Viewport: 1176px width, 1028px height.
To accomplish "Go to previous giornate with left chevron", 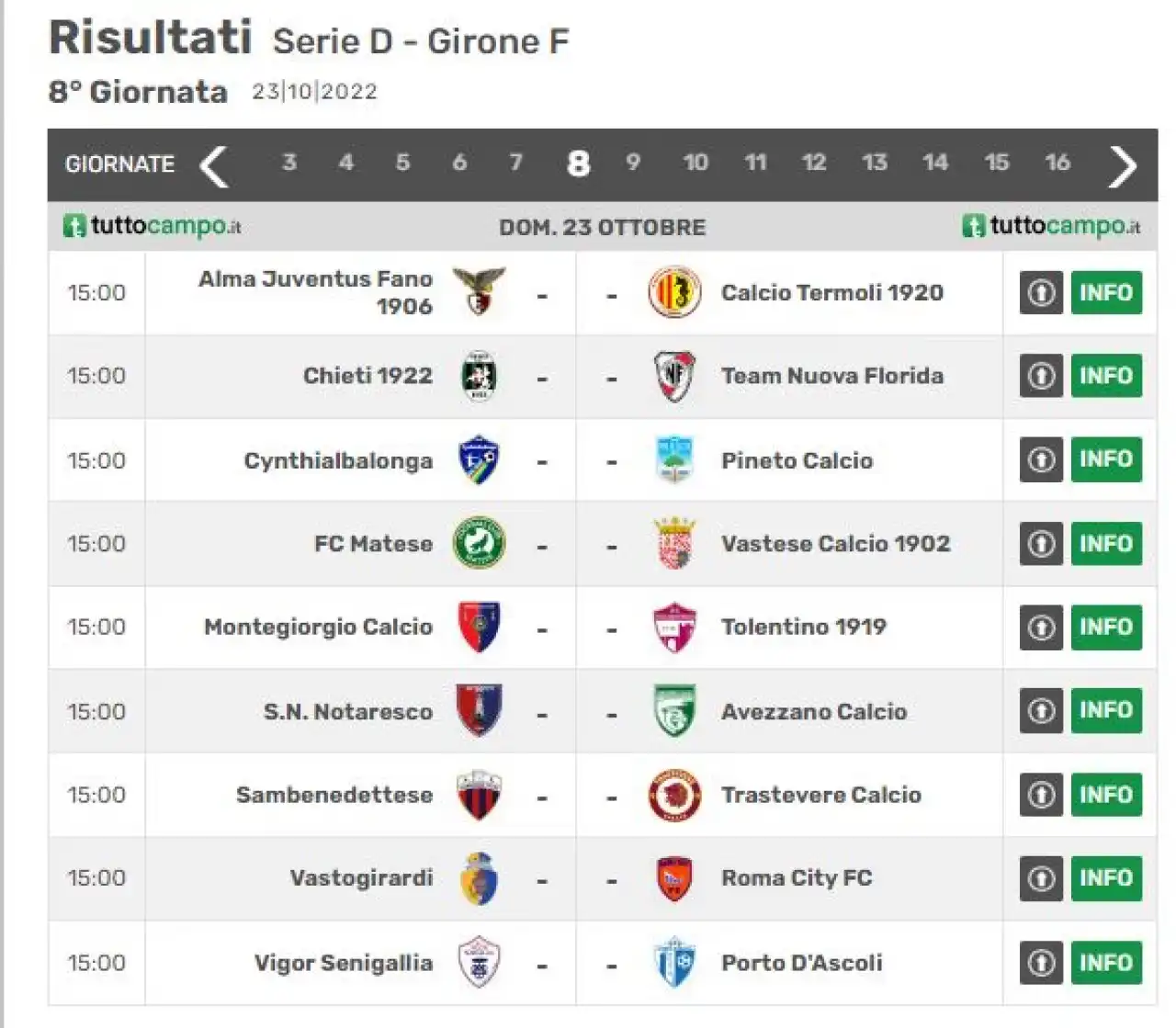I will tap(214, 165).
